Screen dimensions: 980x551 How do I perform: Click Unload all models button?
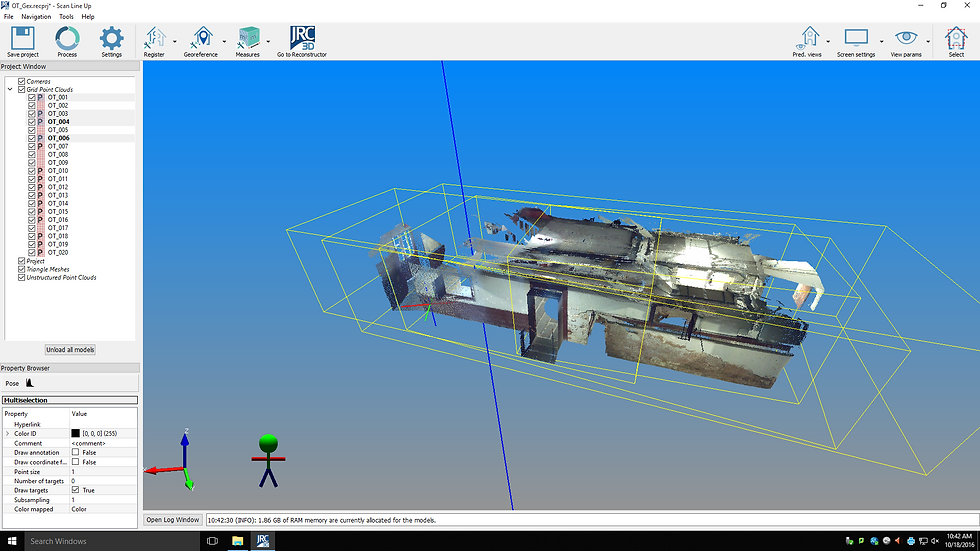[x=70, y=350]
